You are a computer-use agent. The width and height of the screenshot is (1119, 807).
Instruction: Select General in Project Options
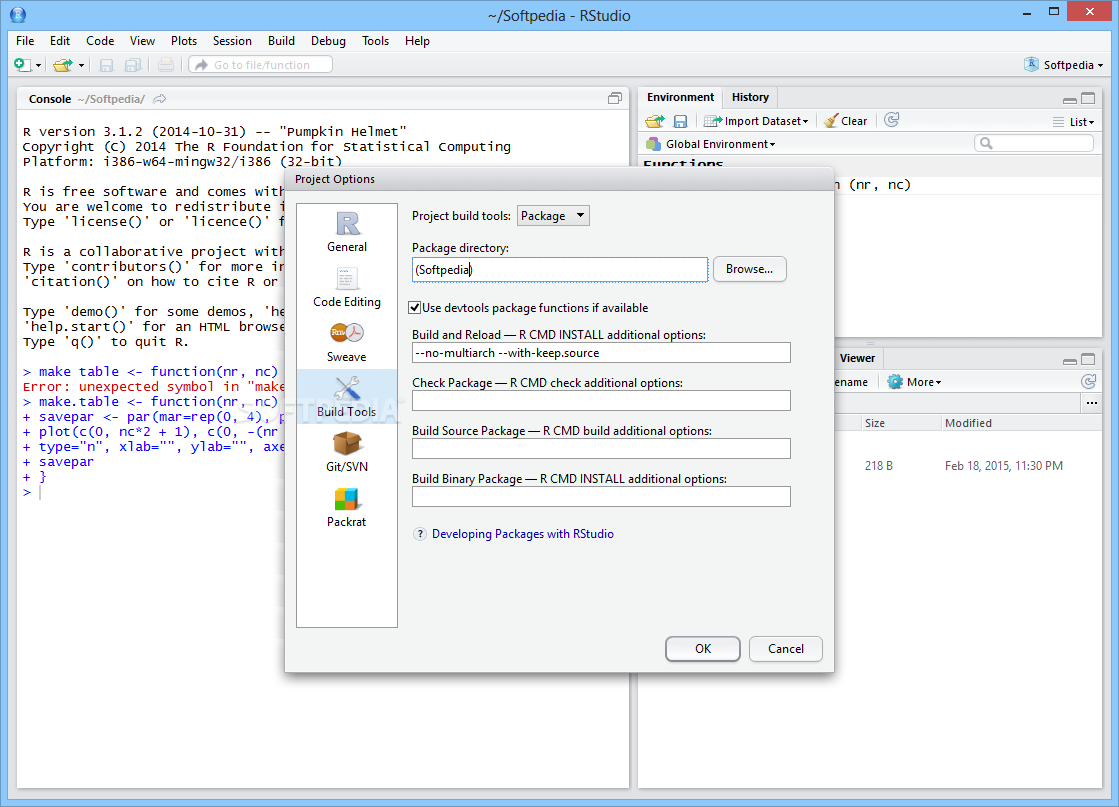[347, 233]
